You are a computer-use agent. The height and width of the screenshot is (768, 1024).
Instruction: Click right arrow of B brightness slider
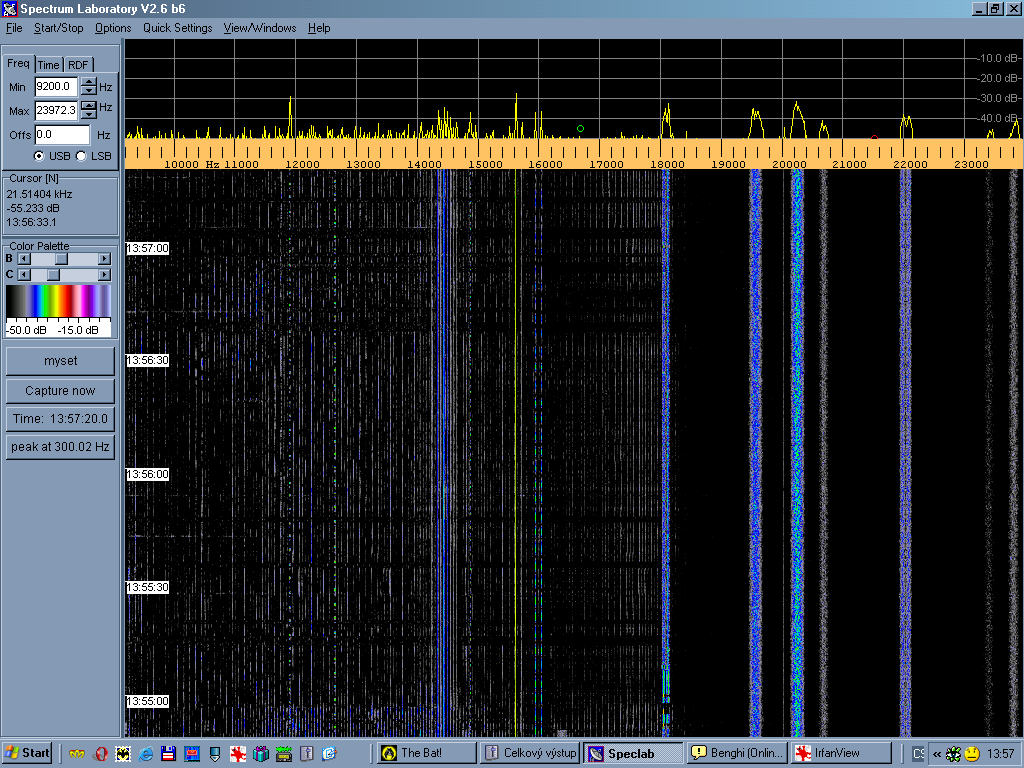pos(104,259)
